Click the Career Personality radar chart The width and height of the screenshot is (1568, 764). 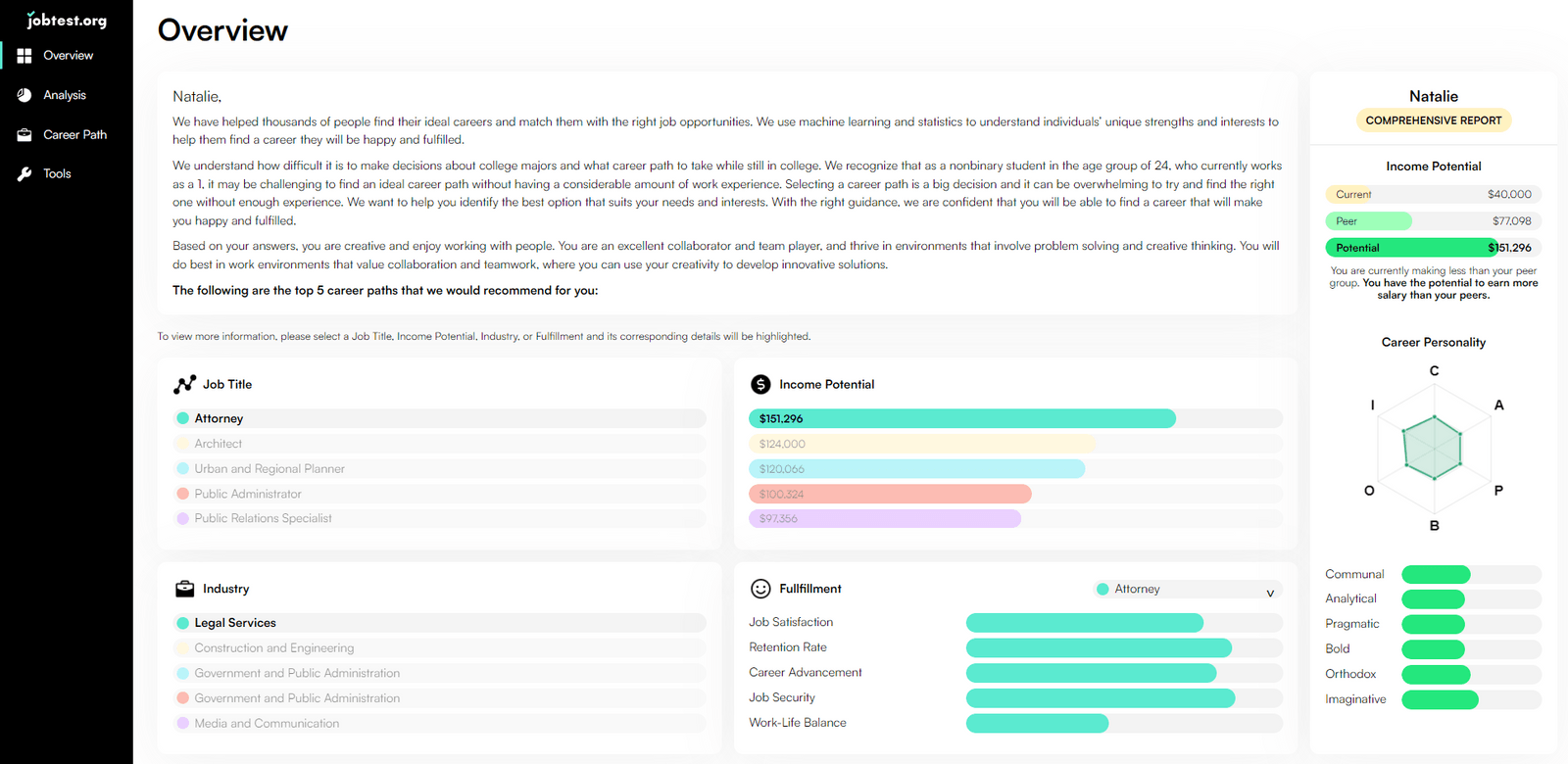(x=1434, y=448)
